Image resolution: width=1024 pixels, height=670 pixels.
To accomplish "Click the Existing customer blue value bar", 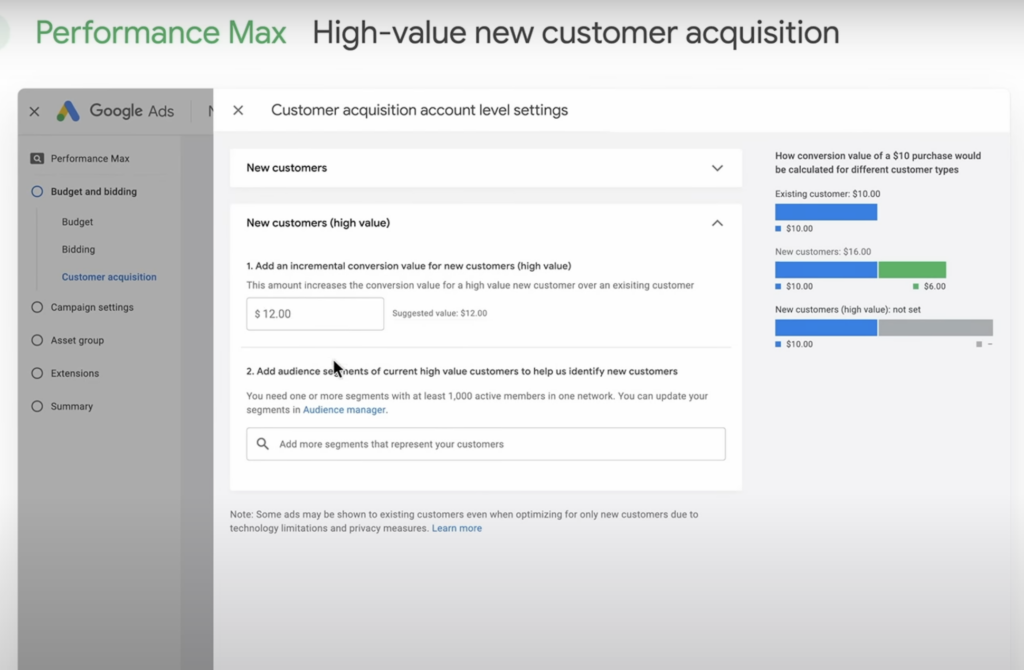I will pyautogui.click(x=826, y=212).
